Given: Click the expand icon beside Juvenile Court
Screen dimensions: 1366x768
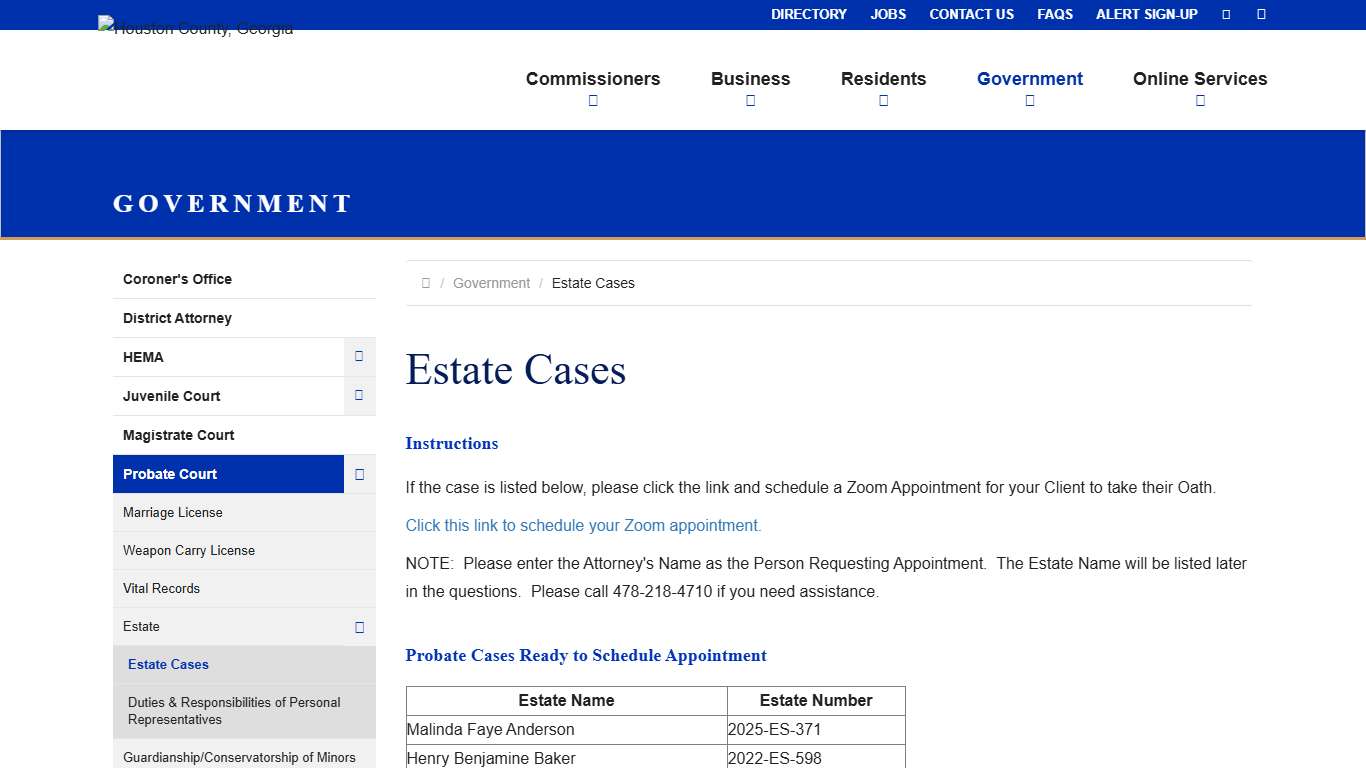Looking at the screenshot, I should 359,395.
